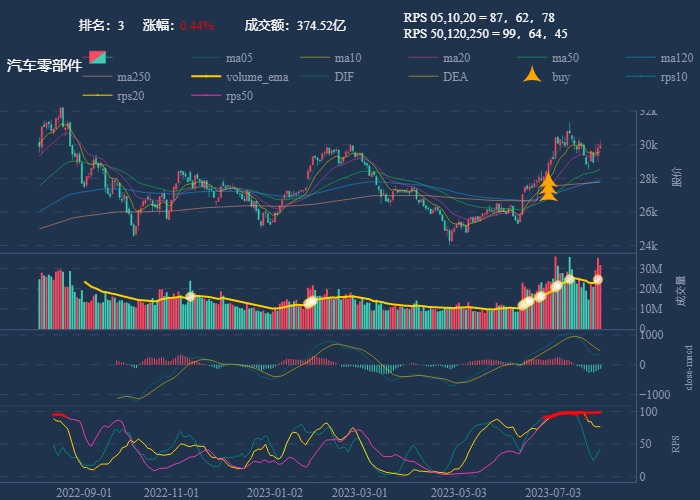Toggle the buy marker legend
Image resolution: width=700 pixels, height=500 pixels.
pos(547,76)
